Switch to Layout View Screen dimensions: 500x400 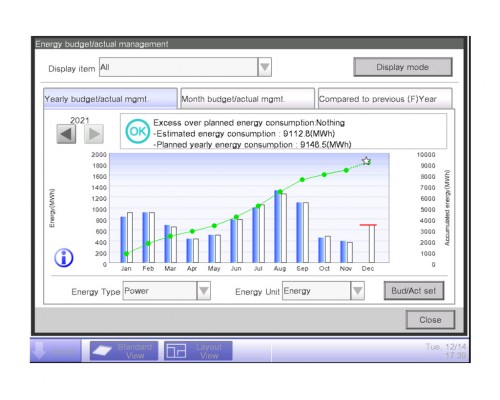point(198,351)
